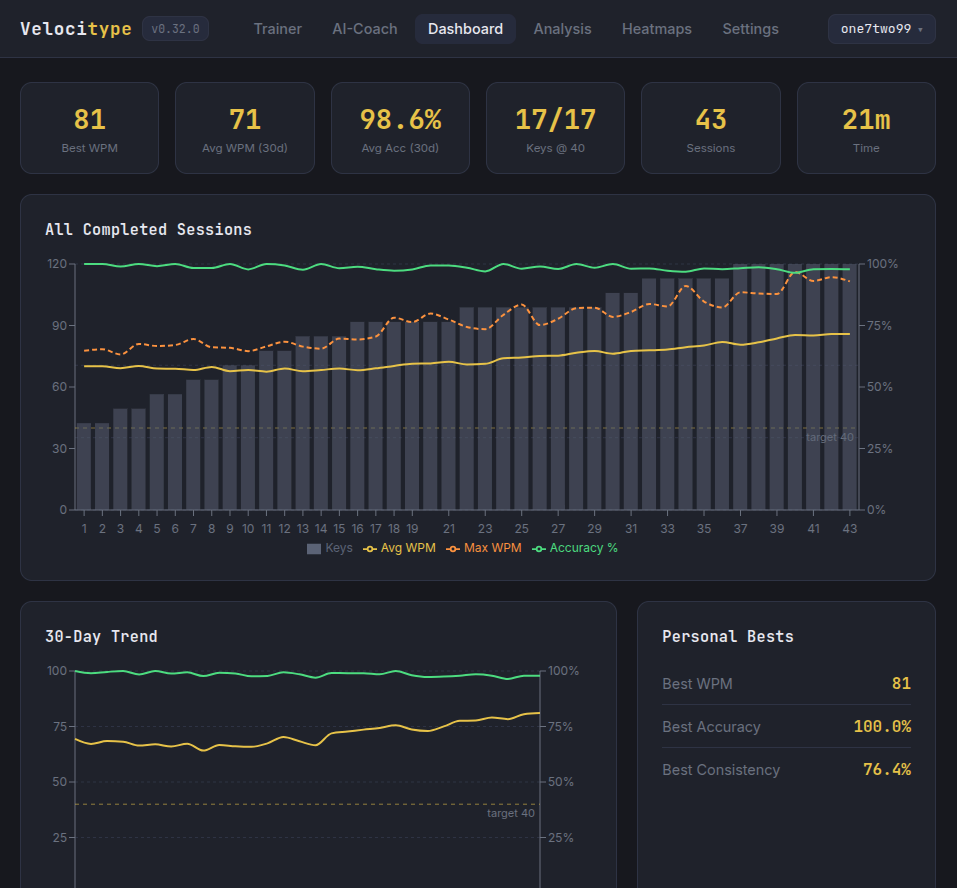The height and width of the screenshot is (888, 957).
Task: Click session 43 tick on sessions chart
Action: click(850, 529)
